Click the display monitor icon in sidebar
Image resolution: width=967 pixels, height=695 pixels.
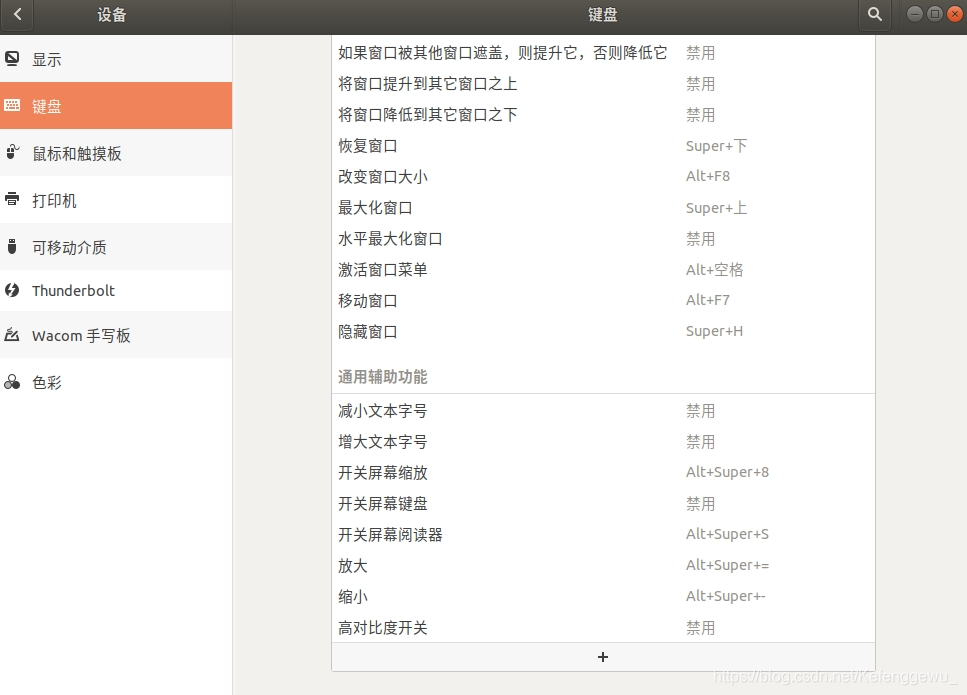[12, 59]
